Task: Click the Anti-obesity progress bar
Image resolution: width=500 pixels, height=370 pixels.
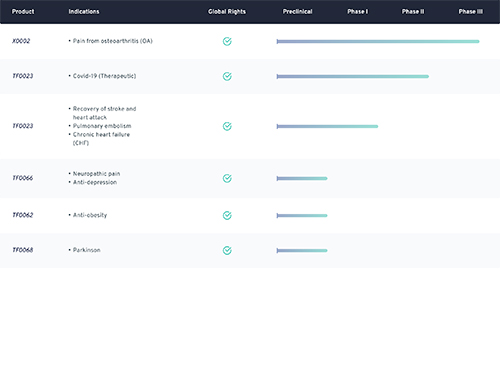Action: pos(302,215)
